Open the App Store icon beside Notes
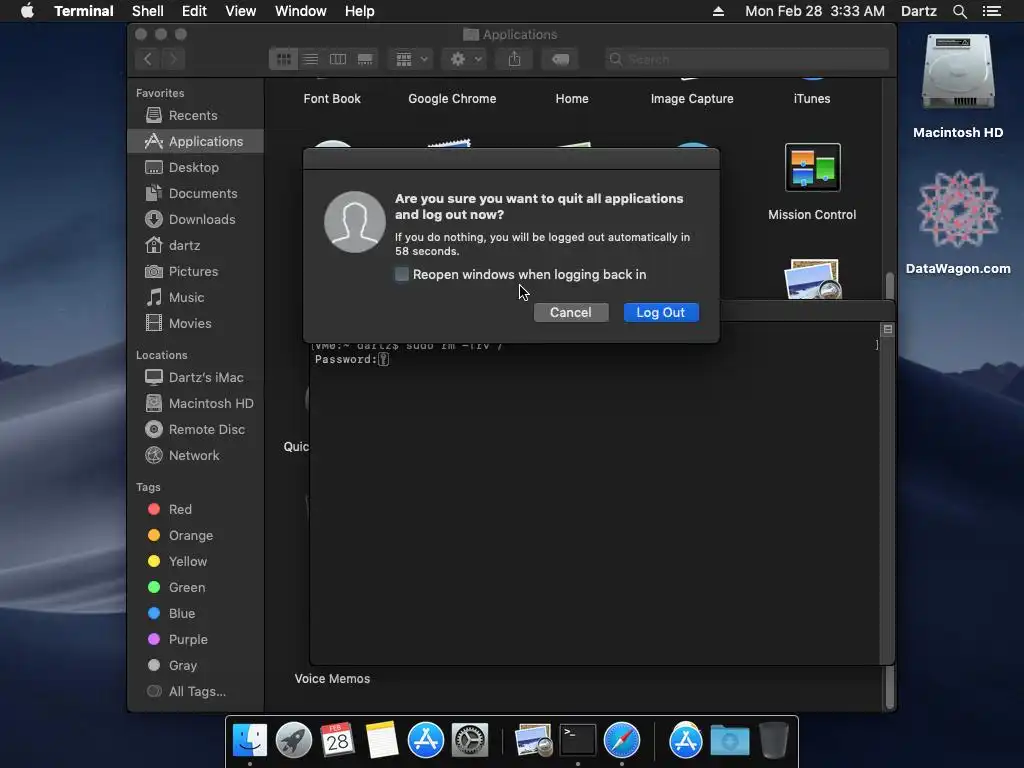 [x=426, y=741]
